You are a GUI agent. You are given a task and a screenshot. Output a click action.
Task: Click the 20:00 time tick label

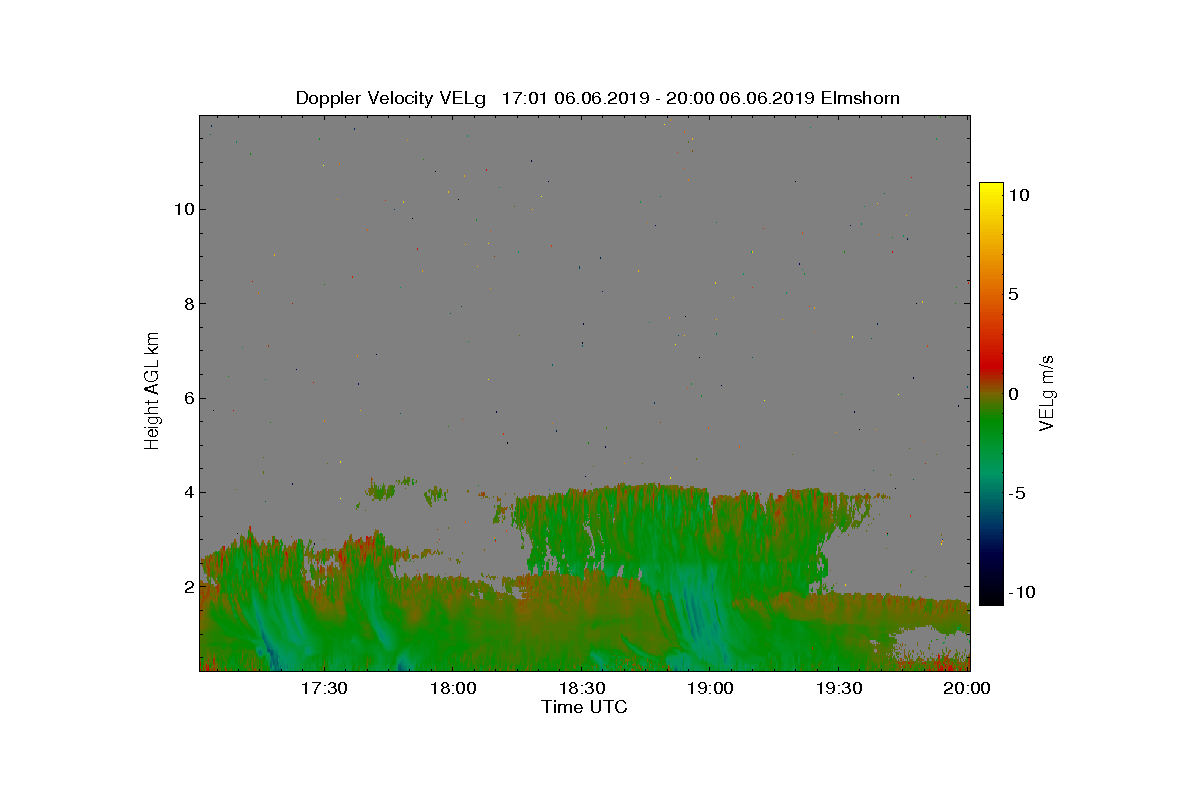[x=968, y=688]
